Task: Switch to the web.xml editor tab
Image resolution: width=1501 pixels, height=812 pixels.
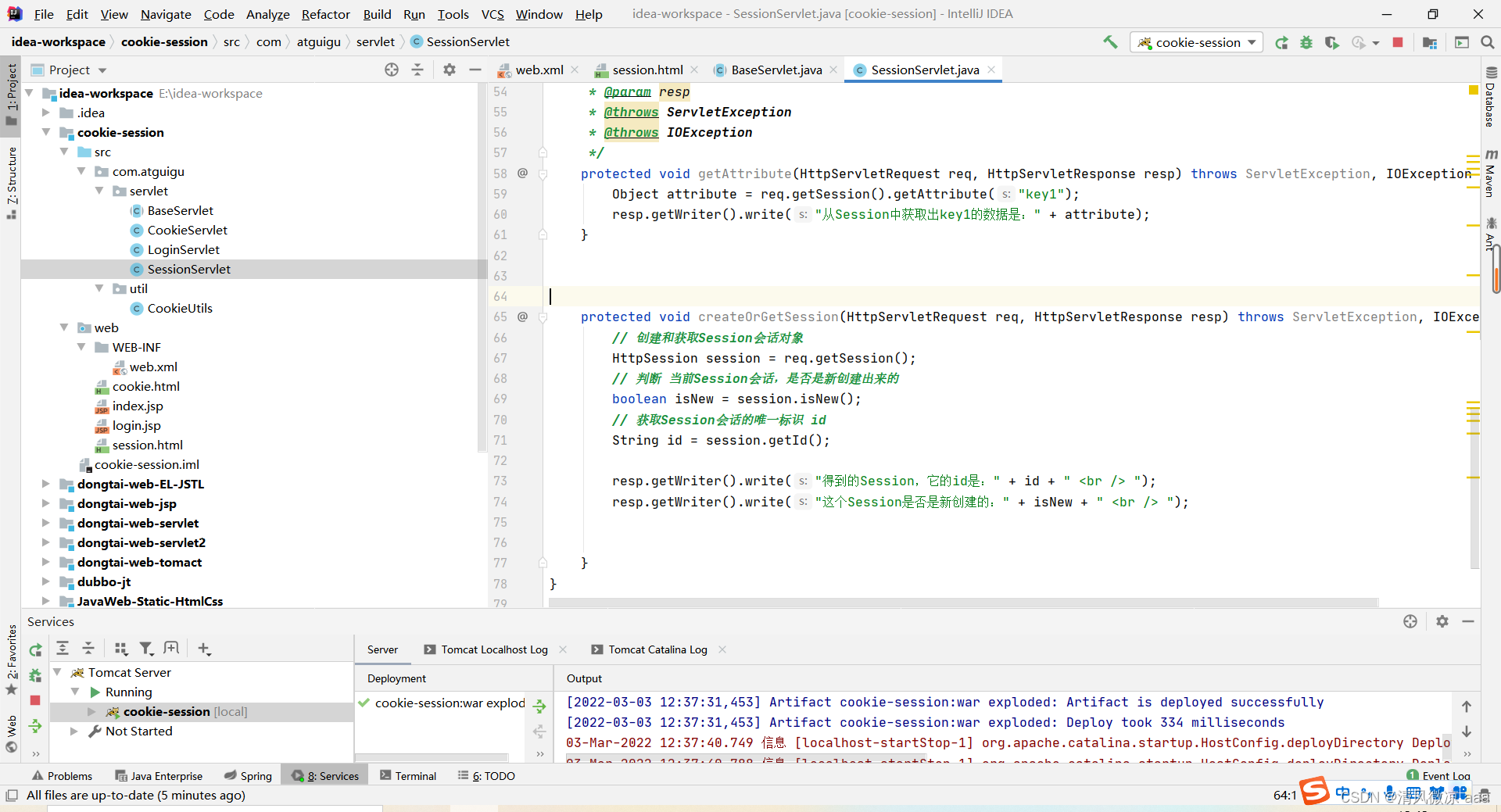Action: [x=539, y=70]
